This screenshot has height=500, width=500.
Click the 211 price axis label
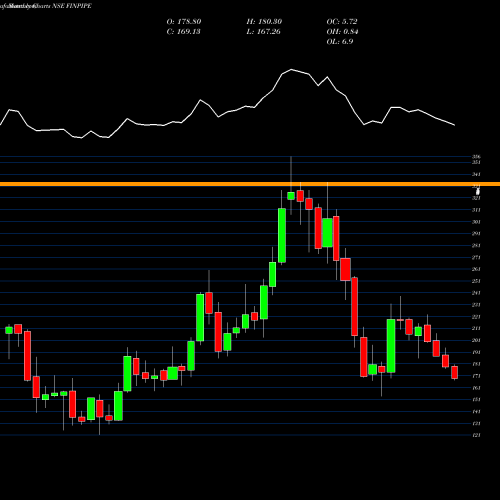(x=476, y=329)
